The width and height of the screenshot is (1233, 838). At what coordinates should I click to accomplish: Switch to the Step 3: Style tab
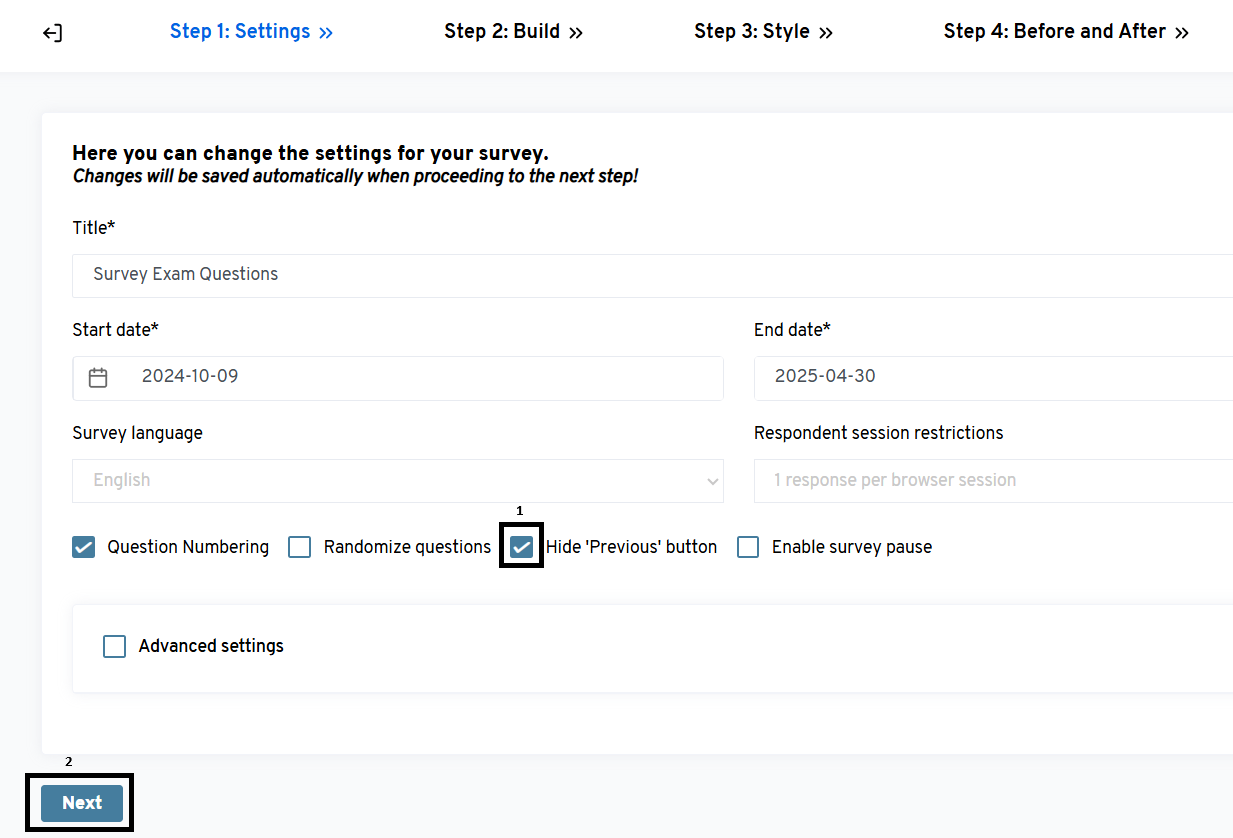752,32
